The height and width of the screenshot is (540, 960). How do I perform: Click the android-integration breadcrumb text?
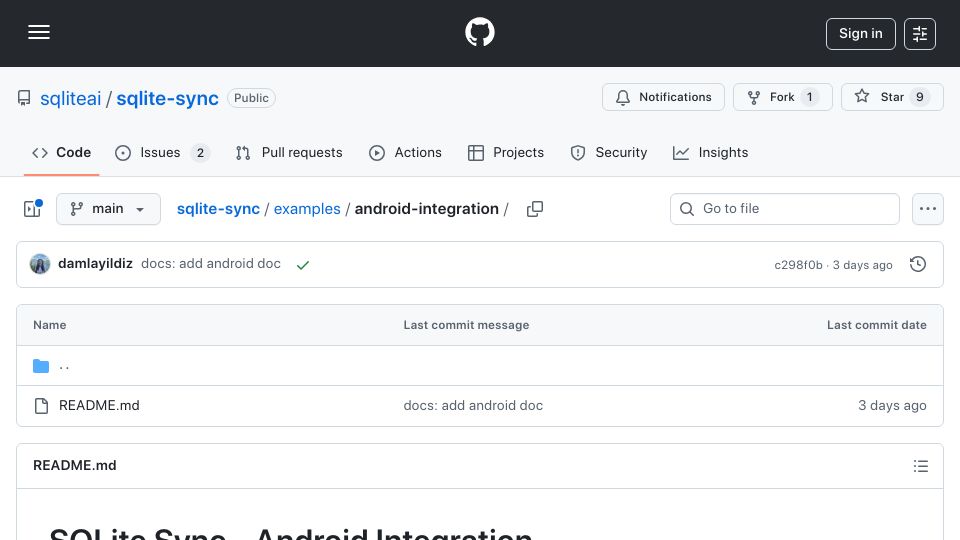[427, 209]
